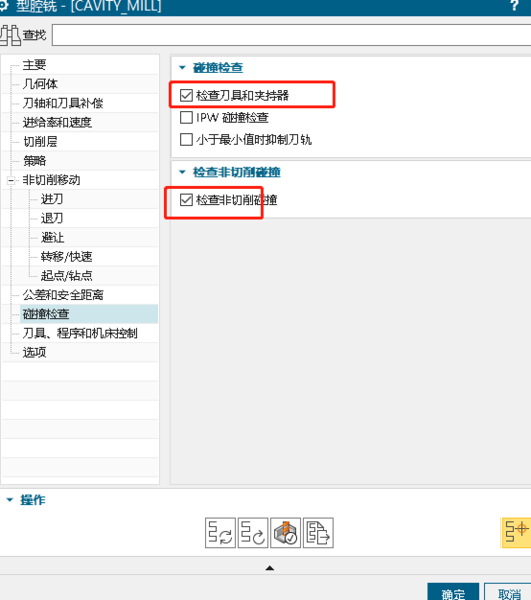
Task: Select 切削层 in the tree
Action: [x=40, y=142]
